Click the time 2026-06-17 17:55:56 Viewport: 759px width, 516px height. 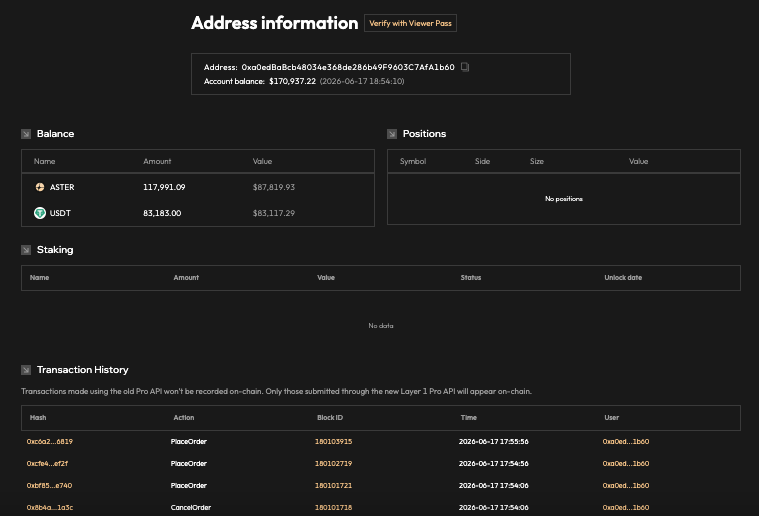tap(494, 441)
